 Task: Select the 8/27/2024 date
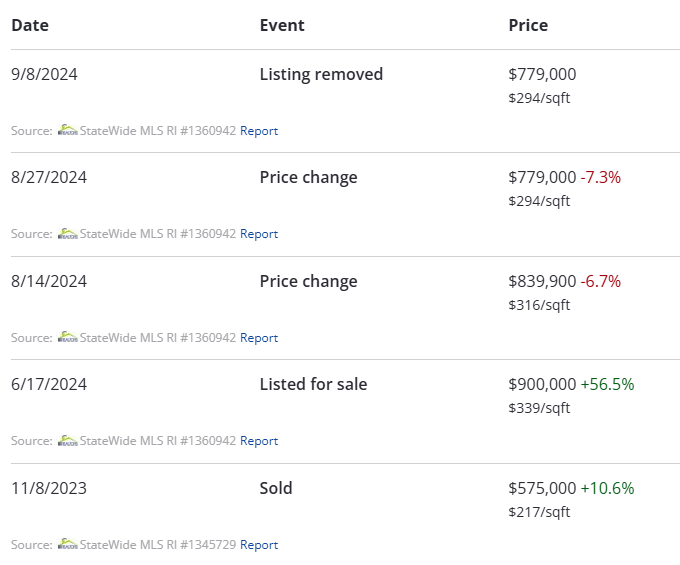[49, 177]
